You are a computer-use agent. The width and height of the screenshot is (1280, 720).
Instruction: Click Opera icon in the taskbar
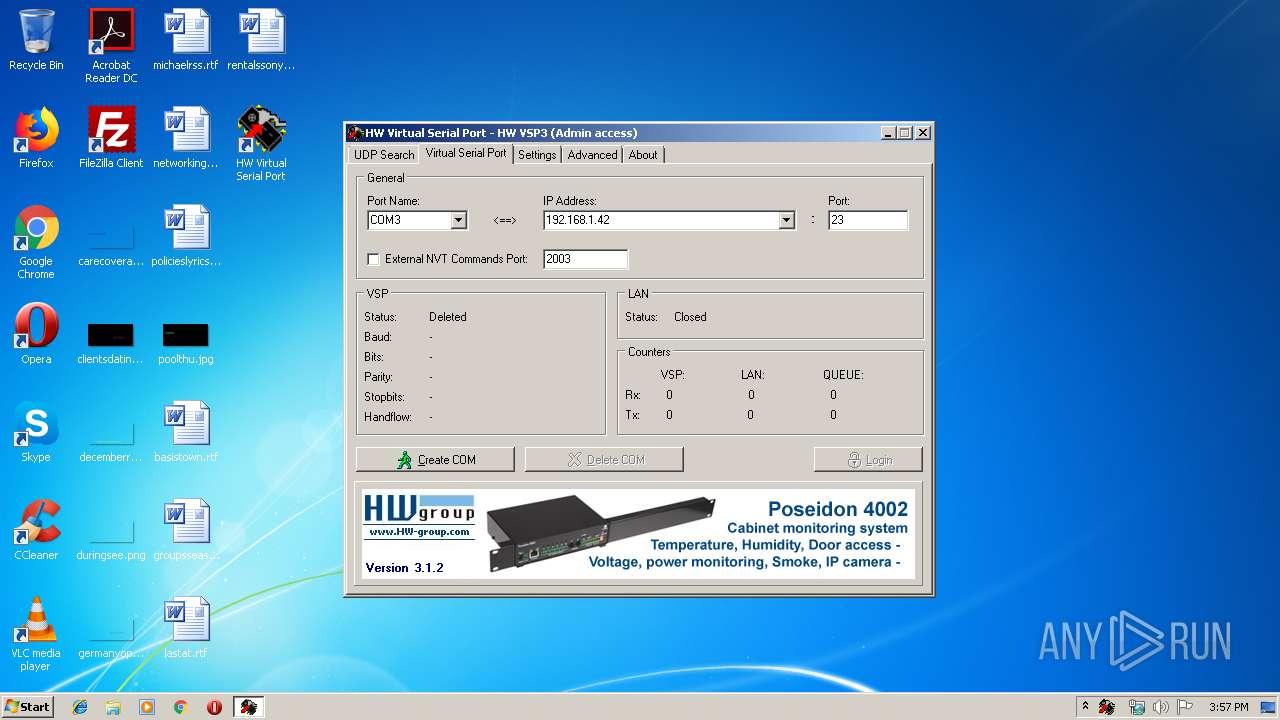214,707
